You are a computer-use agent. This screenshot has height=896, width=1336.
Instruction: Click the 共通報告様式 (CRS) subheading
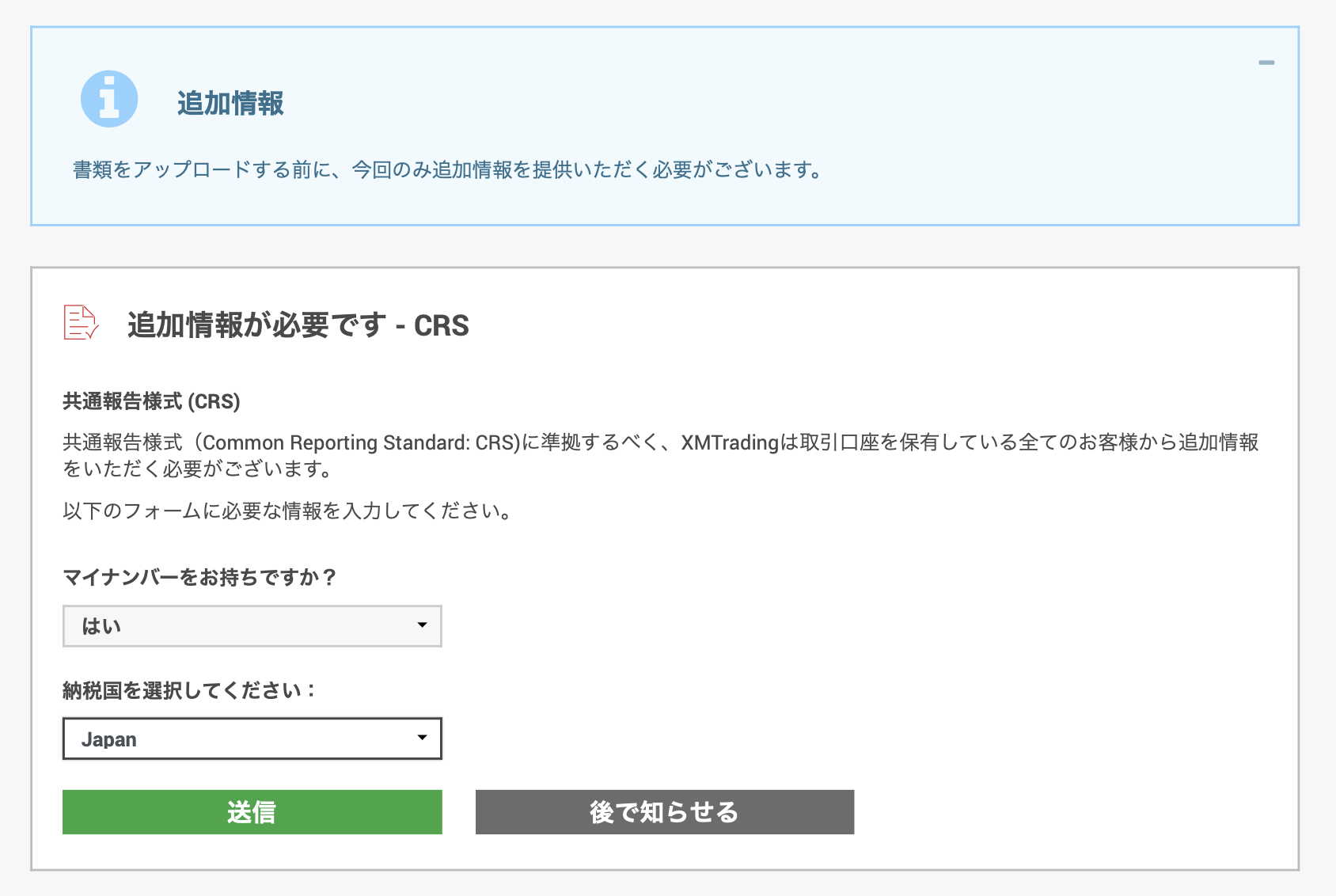[151, 401]
